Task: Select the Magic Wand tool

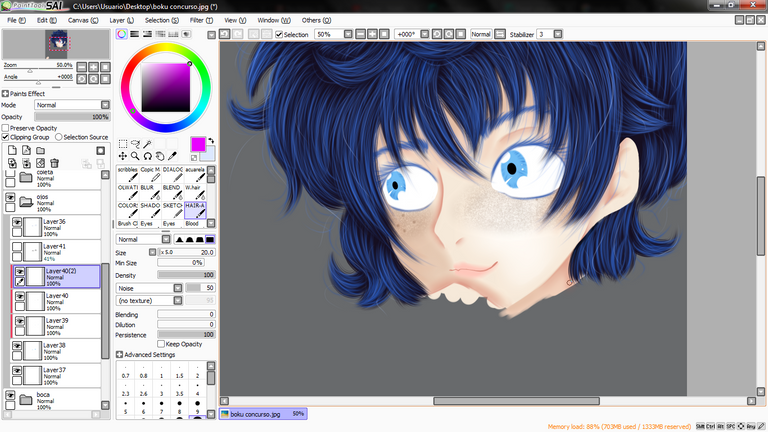Action: pyautogui.click(x=147, y=144)
